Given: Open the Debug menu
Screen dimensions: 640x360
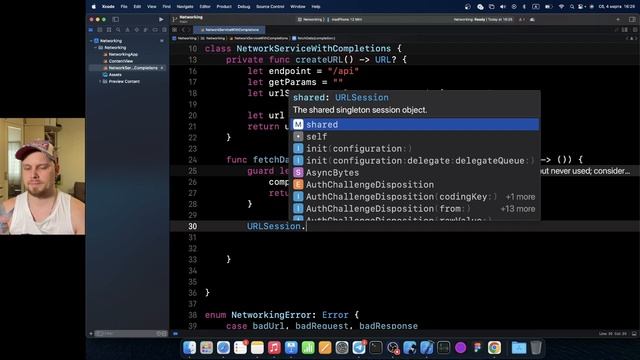Looking at the screenshot, I should (x=244, y=7).
